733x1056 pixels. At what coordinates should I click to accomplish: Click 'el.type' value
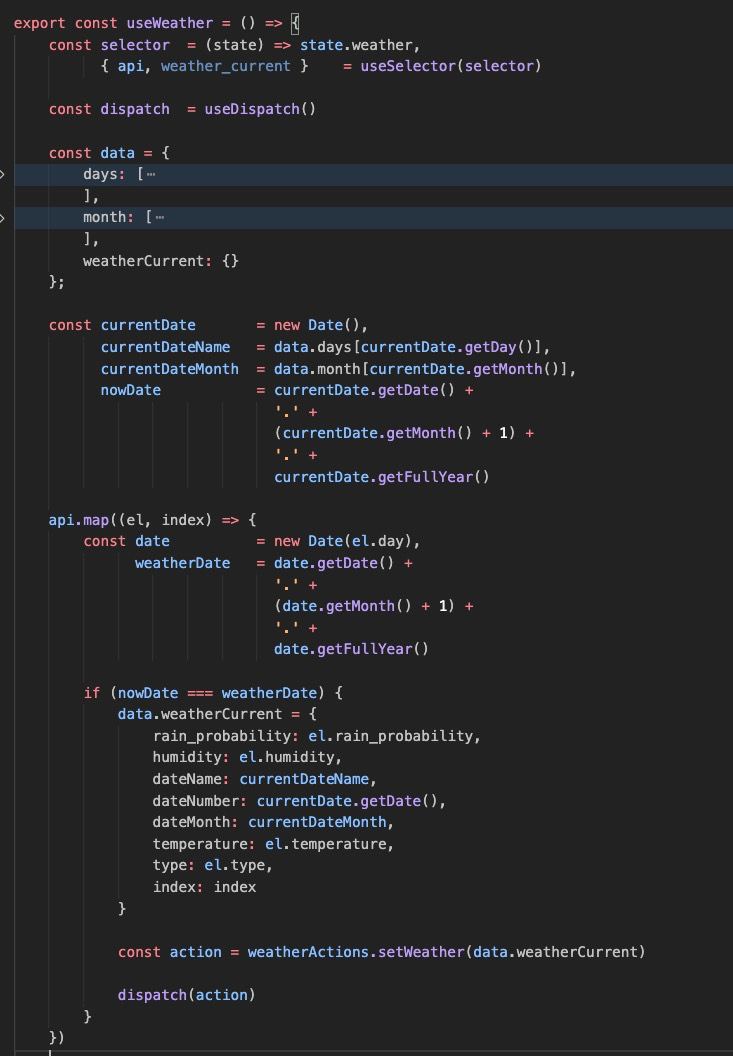[234, 865]
